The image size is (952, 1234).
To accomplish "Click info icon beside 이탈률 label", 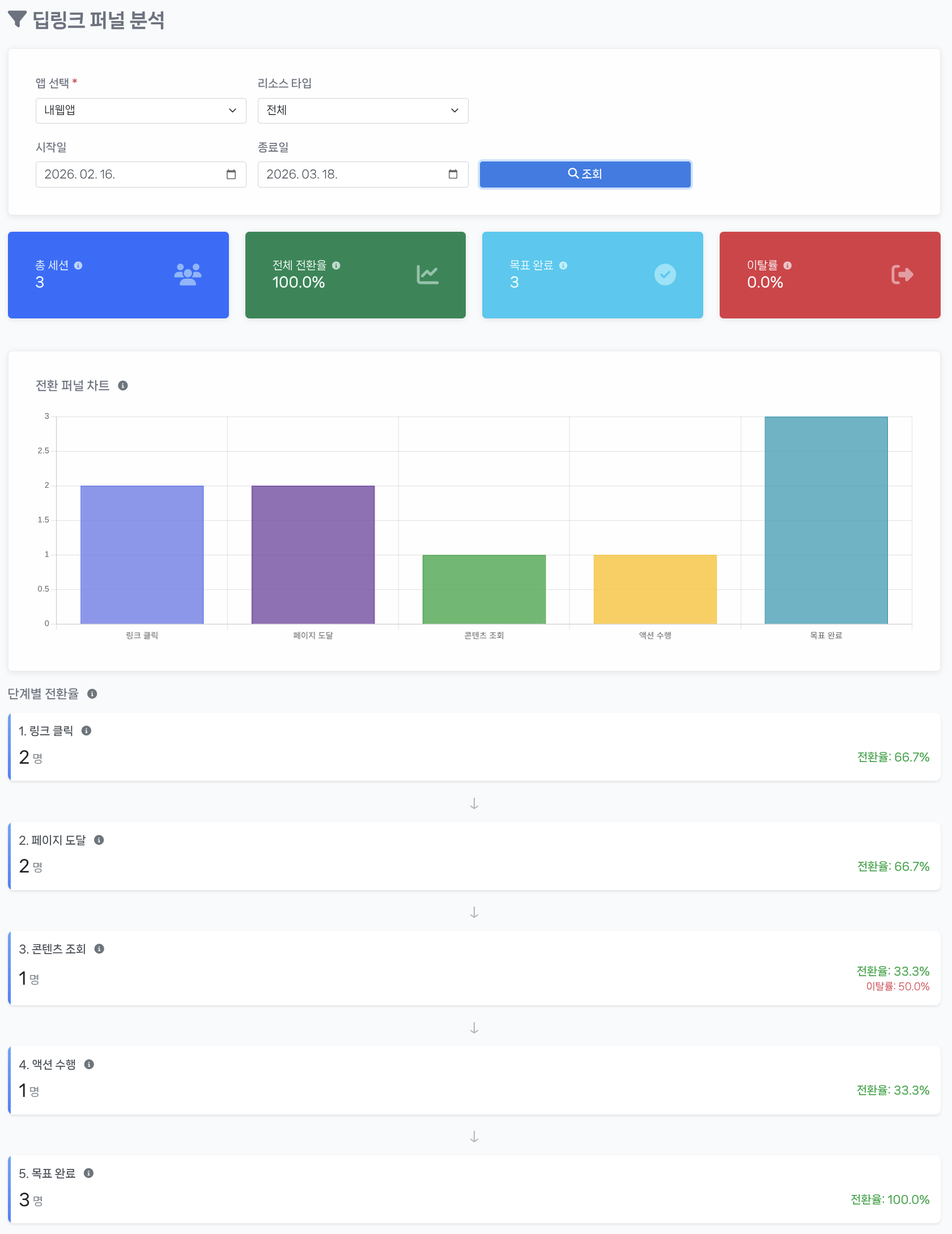I will coord(787,266).
